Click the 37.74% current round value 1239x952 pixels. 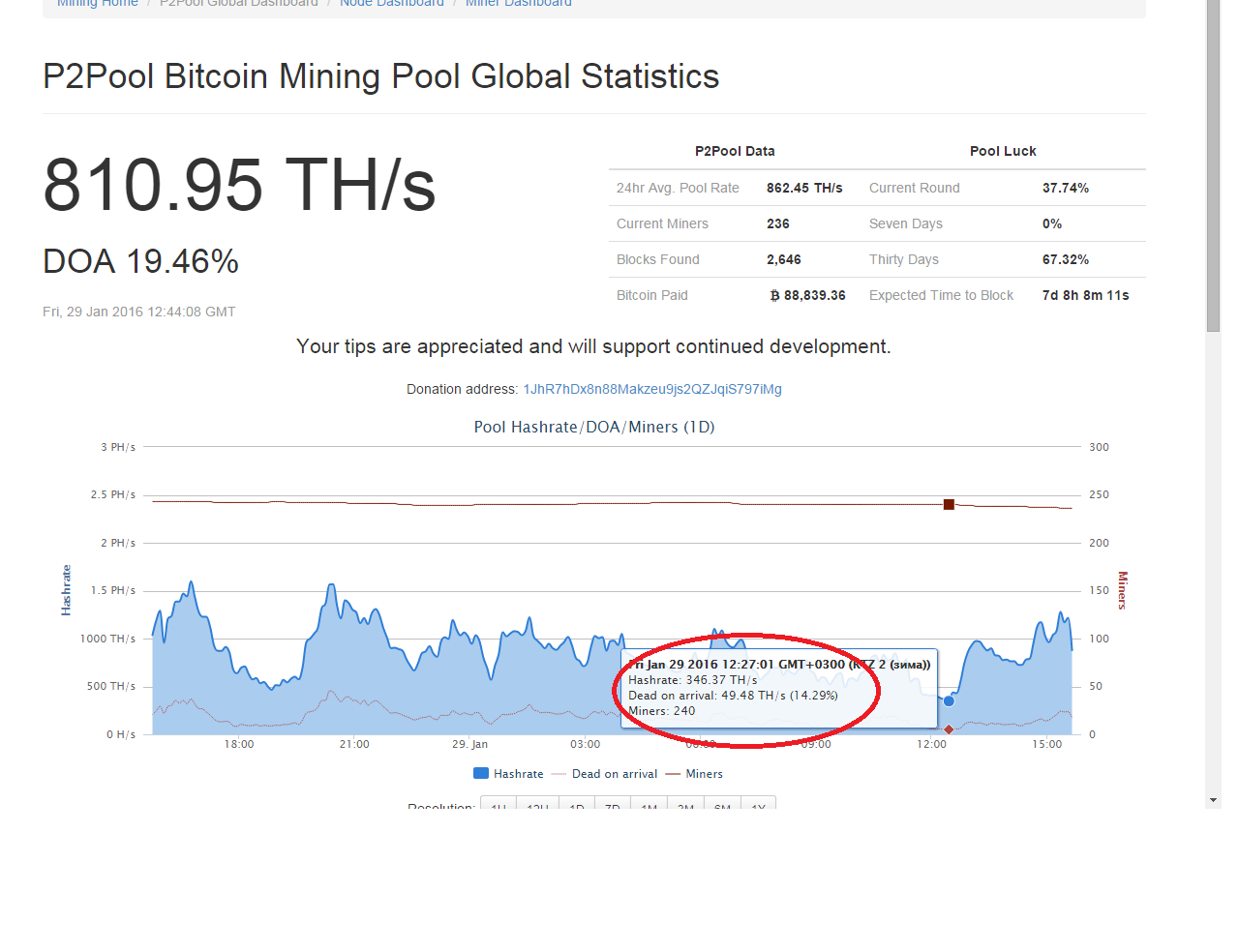tap(1066, 188)
